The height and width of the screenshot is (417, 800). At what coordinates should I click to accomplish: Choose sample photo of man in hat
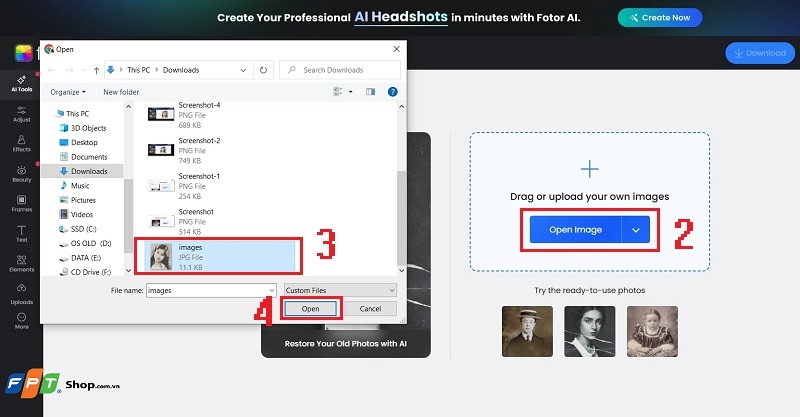pos(527,331)
